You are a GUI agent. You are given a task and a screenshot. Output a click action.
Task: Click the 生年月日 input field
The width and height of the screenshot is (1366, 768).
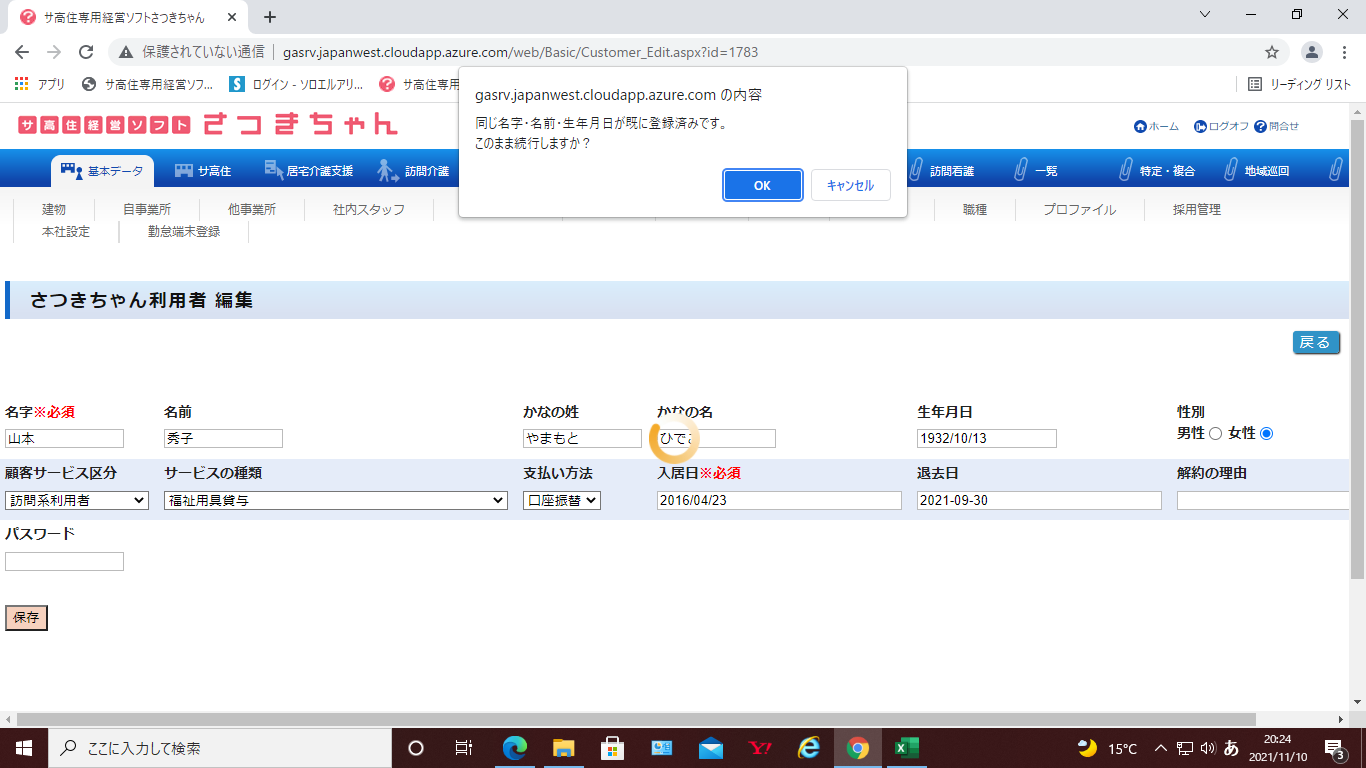pos(986,439)
